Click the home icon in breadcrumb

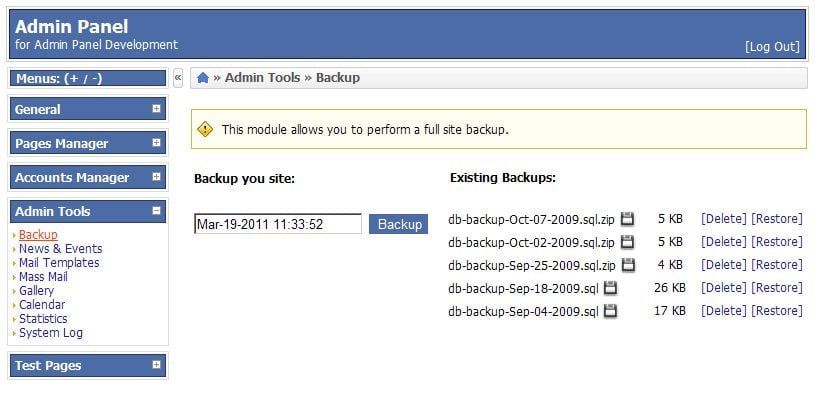[x=203, y=78]
